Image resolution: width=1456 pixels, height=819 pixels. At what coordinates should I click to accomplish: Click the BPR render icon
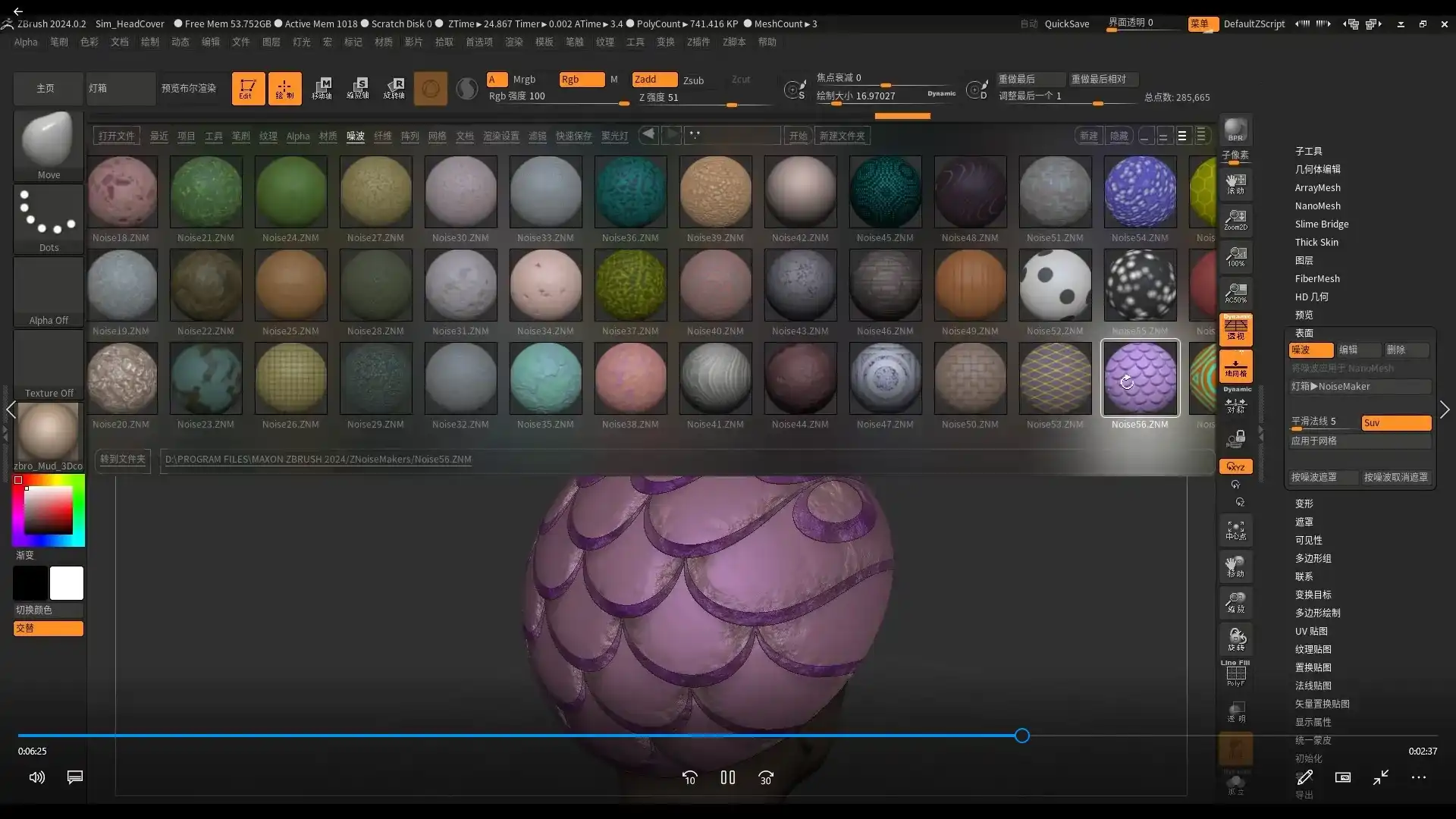tap(1235, 130)
